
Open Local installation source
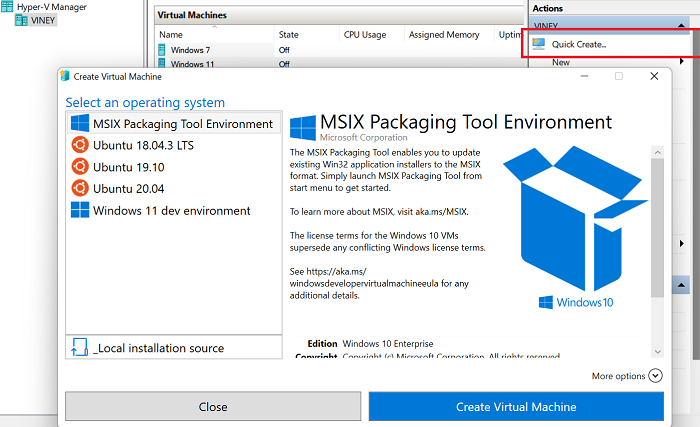click(x=174, y=347)
